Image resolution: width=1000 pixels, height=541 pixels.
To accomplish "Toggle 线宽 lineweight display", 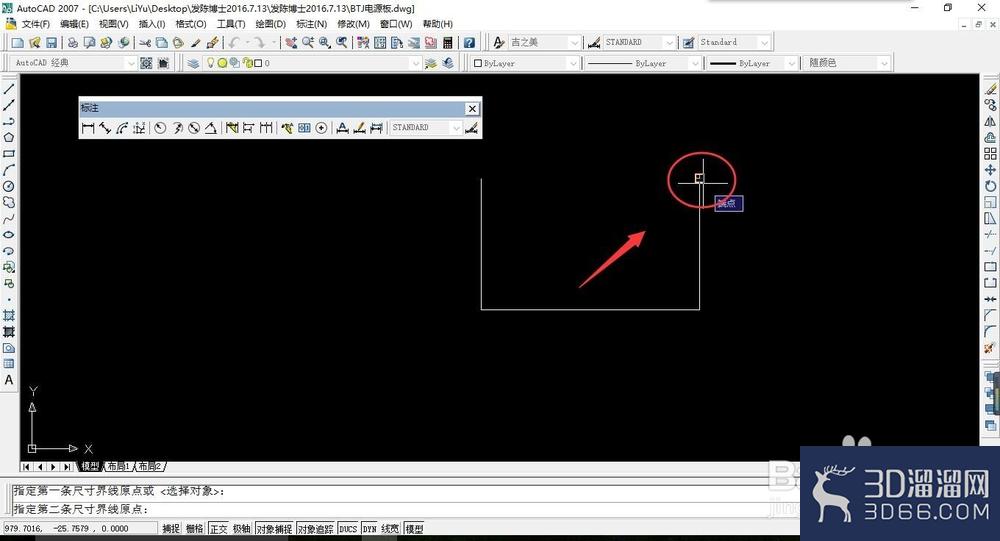I will (x=390, y=528).
